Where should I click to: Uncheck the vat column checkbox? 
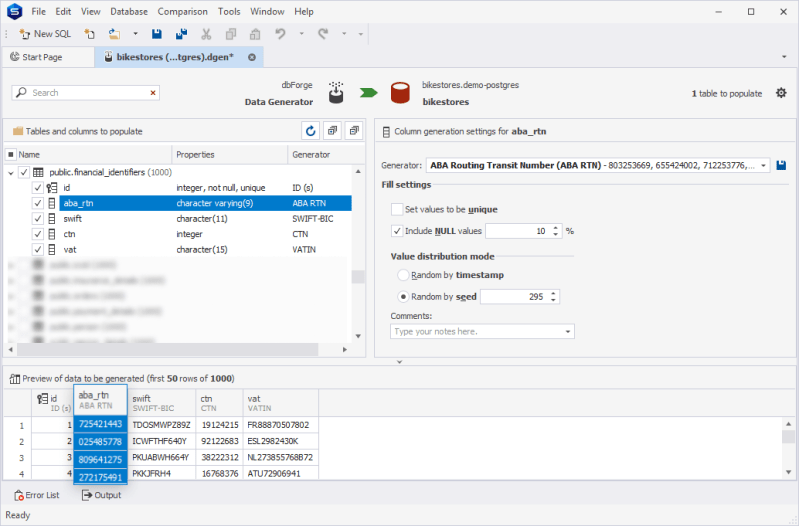point(38,250)
